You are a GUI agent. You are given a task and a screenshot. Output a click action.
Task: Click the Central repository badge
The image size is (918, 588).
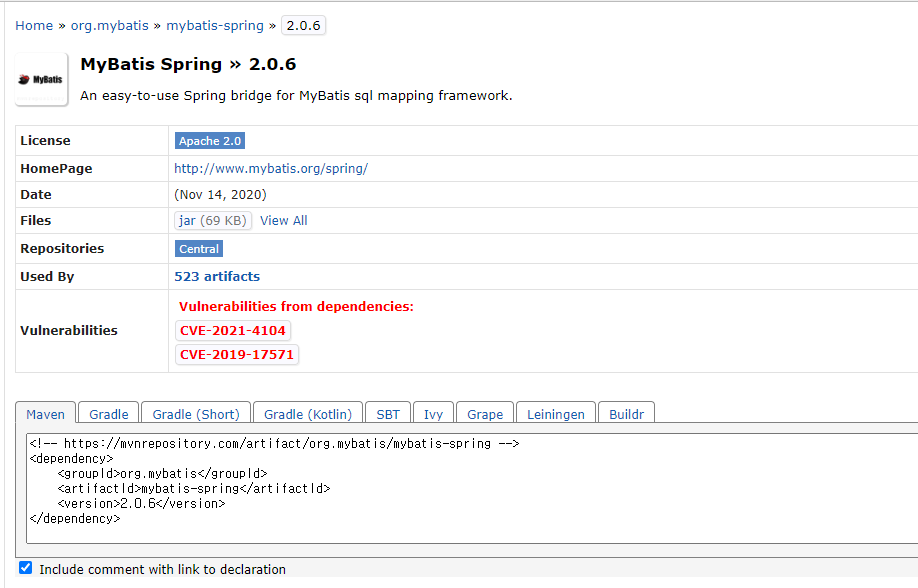(198, 249)
